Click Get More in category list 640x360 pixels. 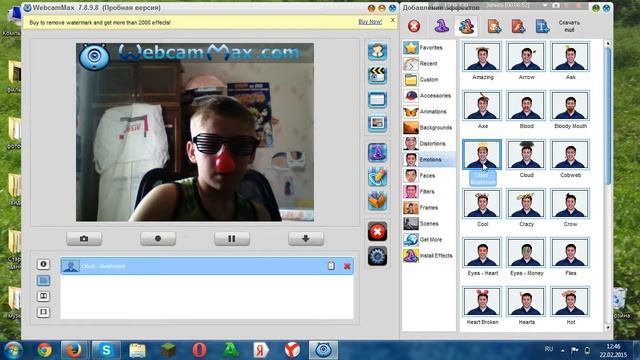[x=429, y=240]
